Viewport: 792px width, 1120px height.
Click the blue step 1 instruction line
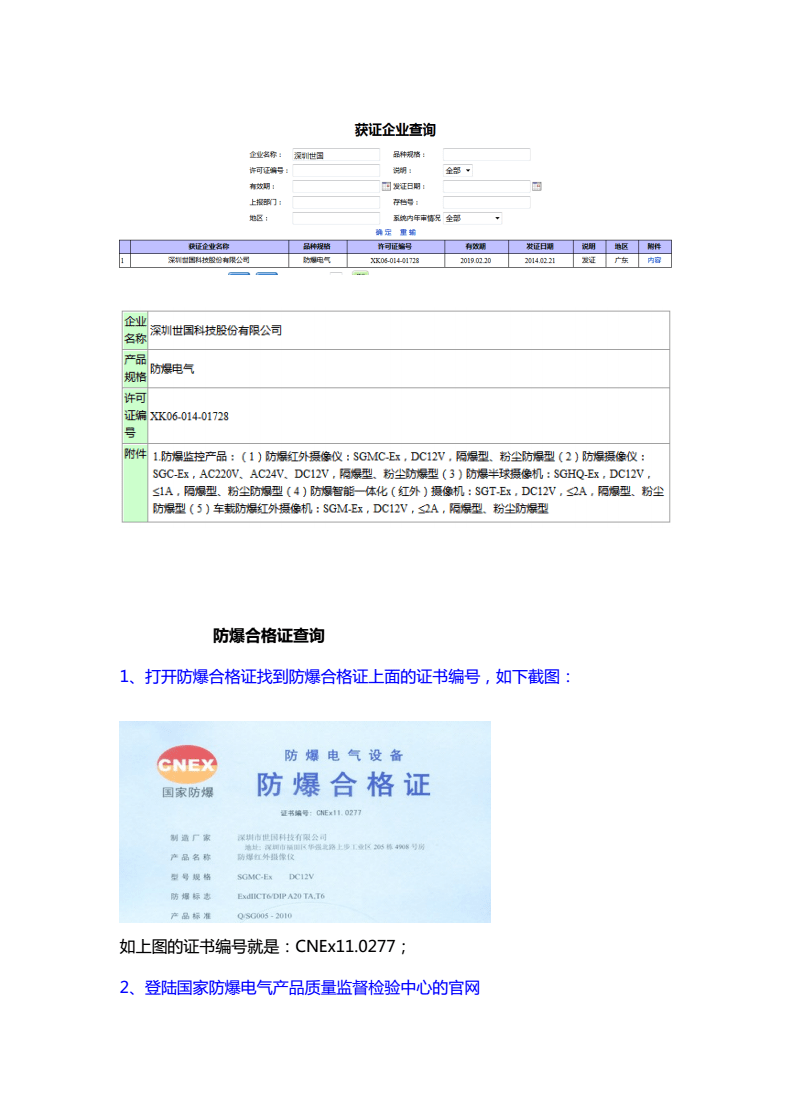pyautogui.click(x=346, y=676)
